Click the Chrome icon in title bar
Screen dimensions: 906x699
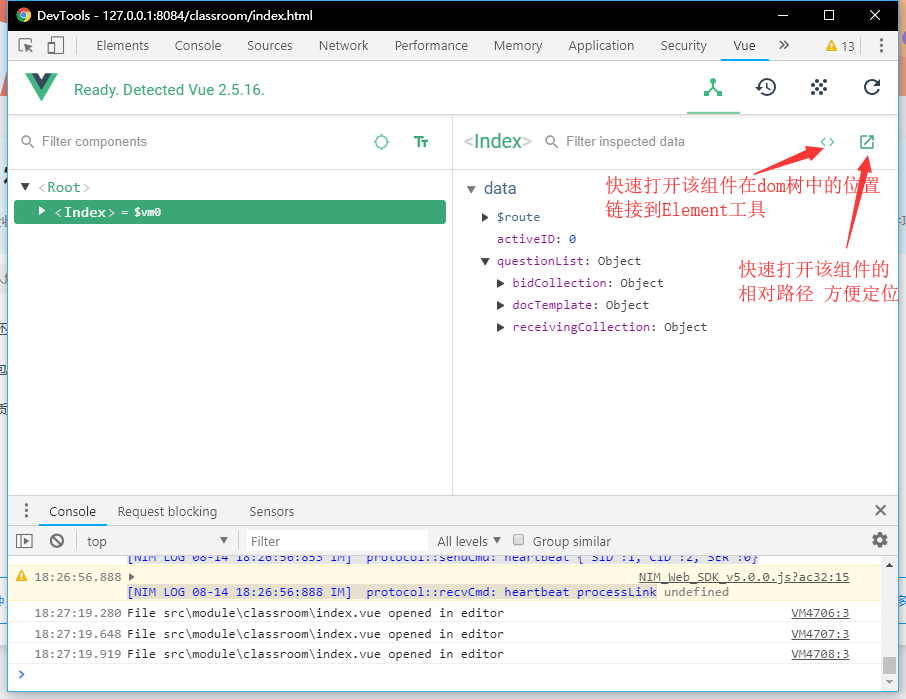tap(24, 15)
